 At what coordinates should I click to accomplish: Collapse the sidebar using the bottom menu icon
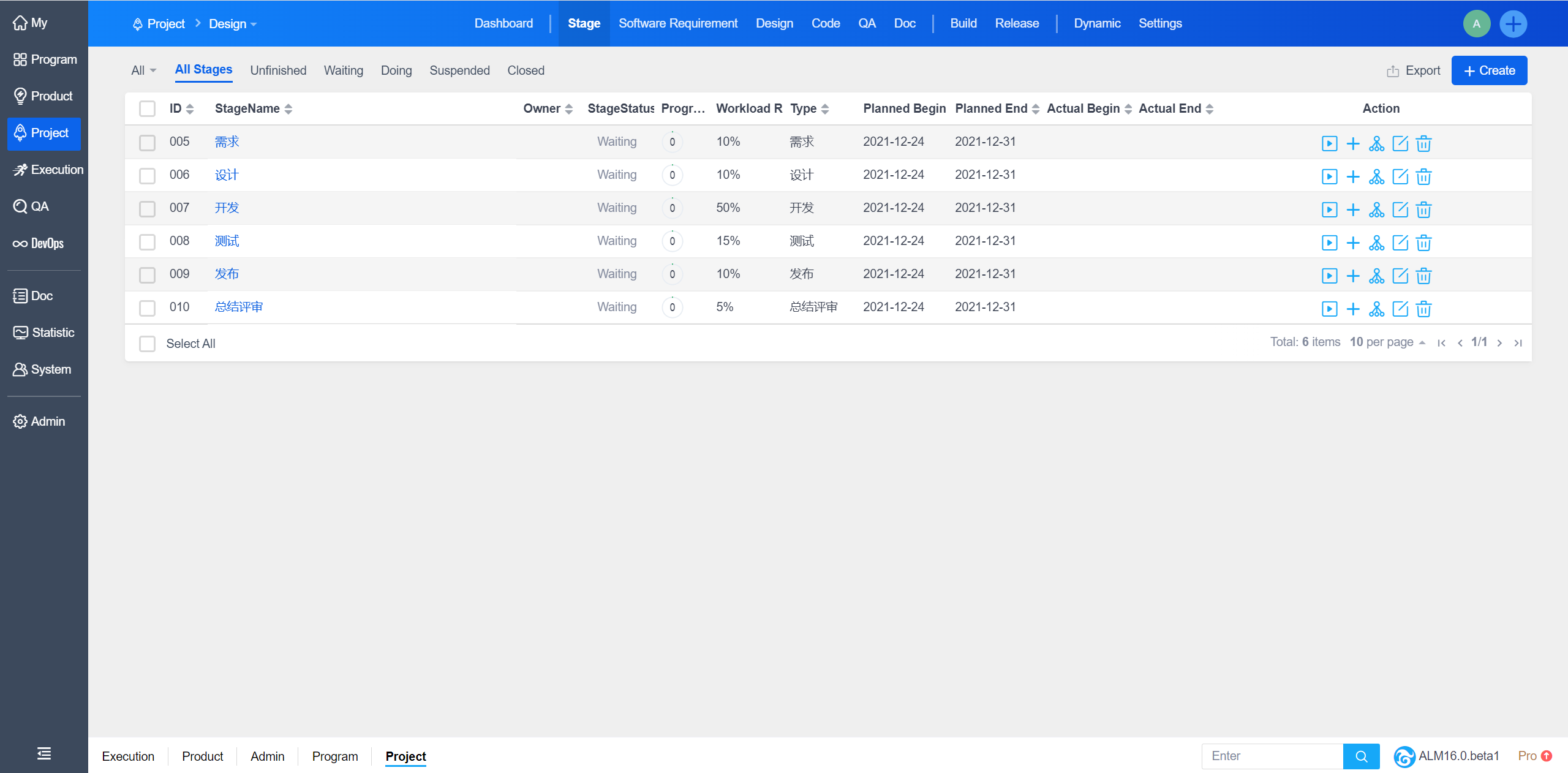[44, 753]
